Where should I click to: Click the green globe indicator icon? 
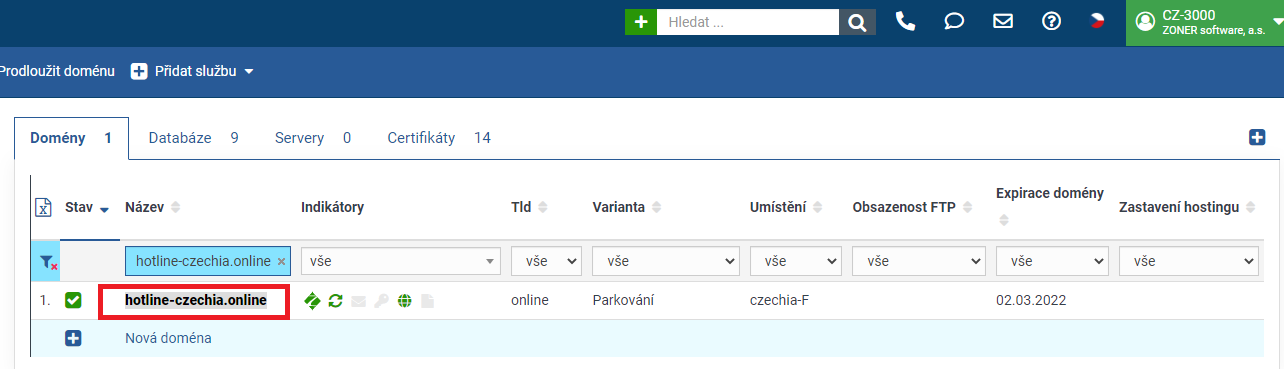pyautogui.click(x=404, y=300)
